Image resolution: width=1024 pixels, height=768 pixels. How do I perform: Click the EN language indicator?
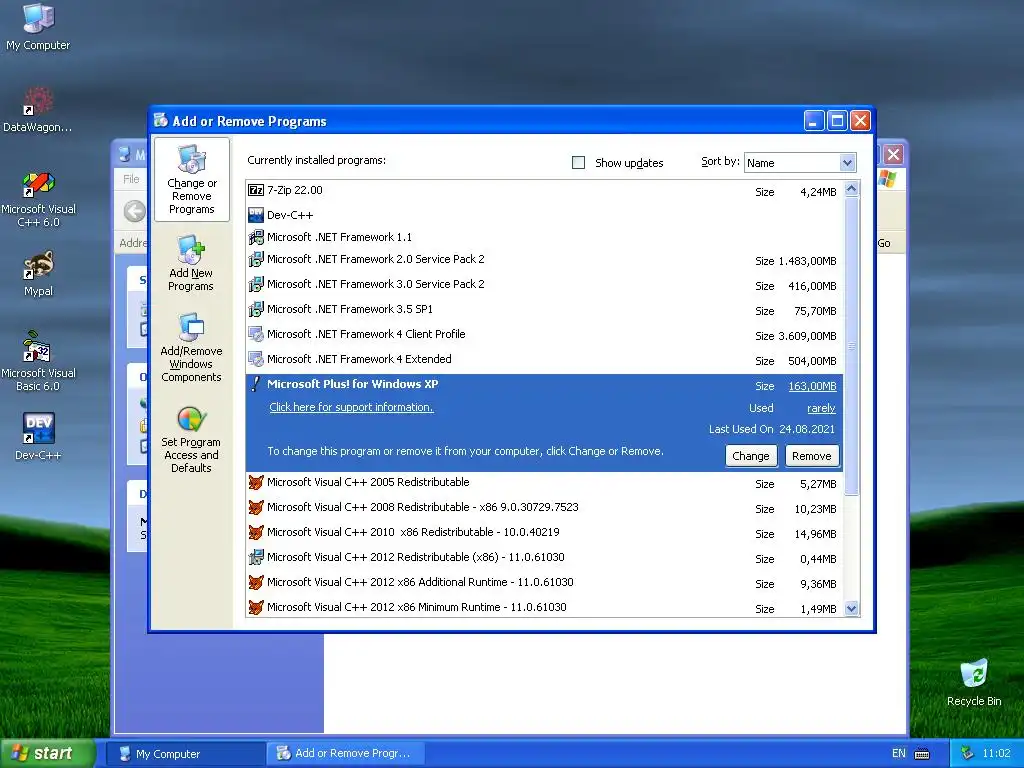[x=899, y=754]
